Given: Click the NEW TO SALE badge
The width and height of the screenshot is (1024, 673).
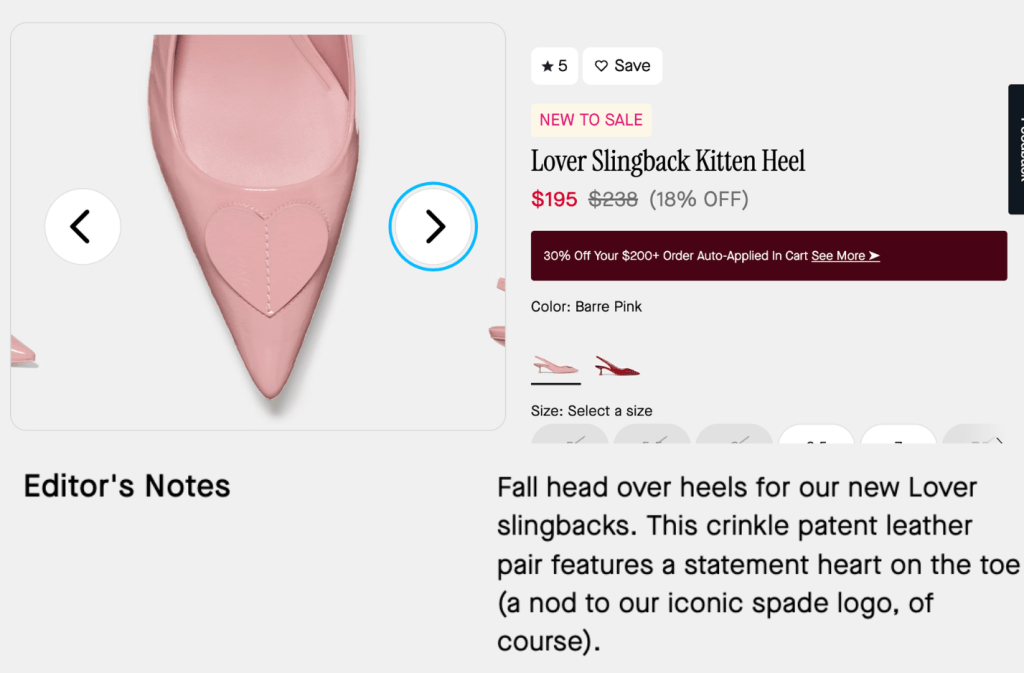Looking at the screenshot, I should pos(591,120).
